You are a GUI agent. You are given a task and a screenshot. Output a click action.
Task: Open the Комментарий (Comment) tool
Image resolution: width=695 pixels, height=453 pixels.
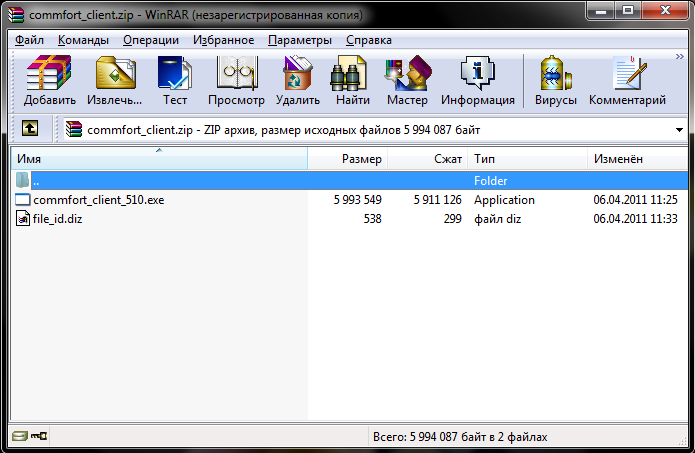tap(629, 73)
